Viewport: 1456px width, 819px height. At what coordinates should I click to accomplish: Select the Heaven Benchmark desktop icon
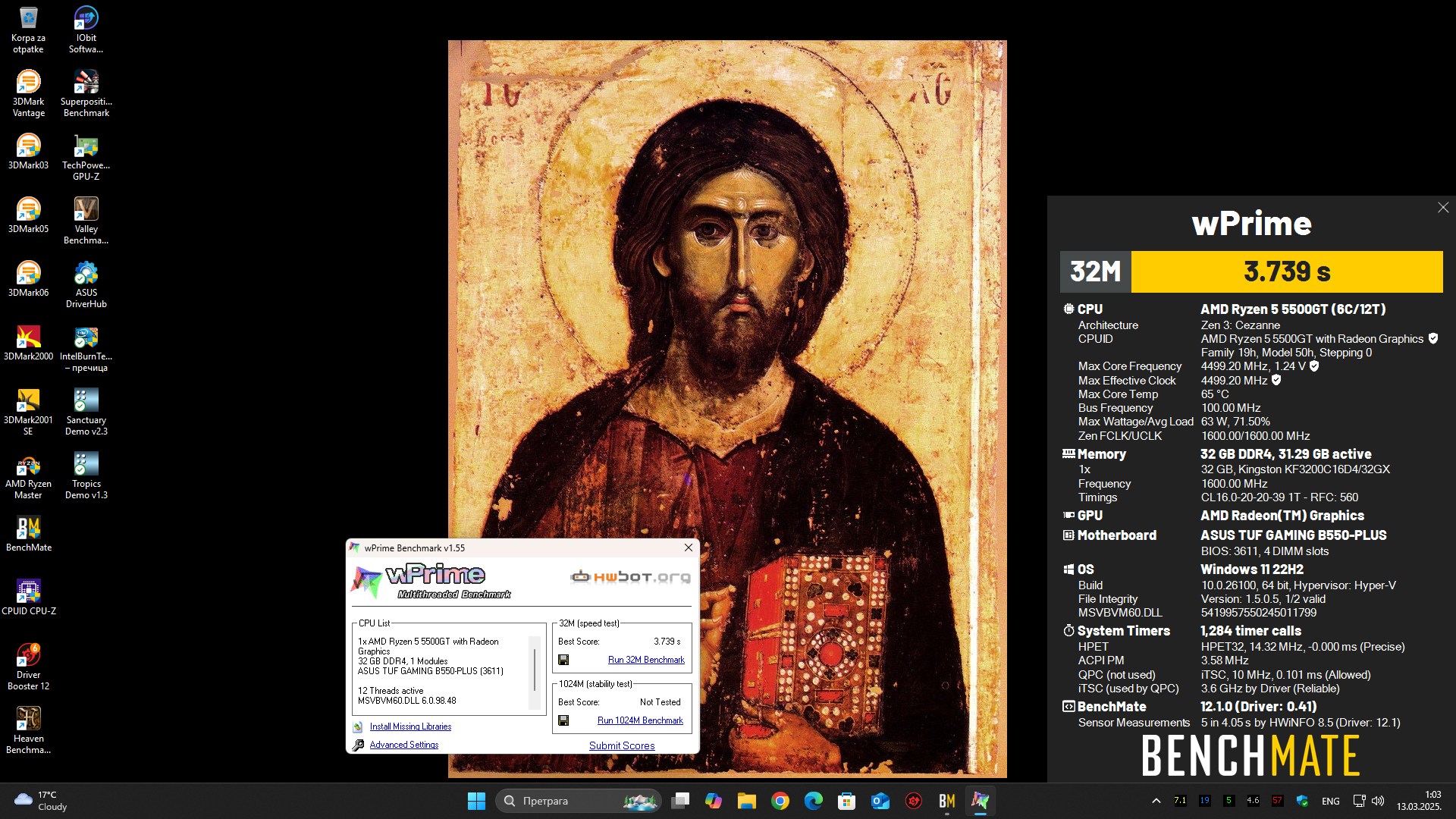point(28,731)
